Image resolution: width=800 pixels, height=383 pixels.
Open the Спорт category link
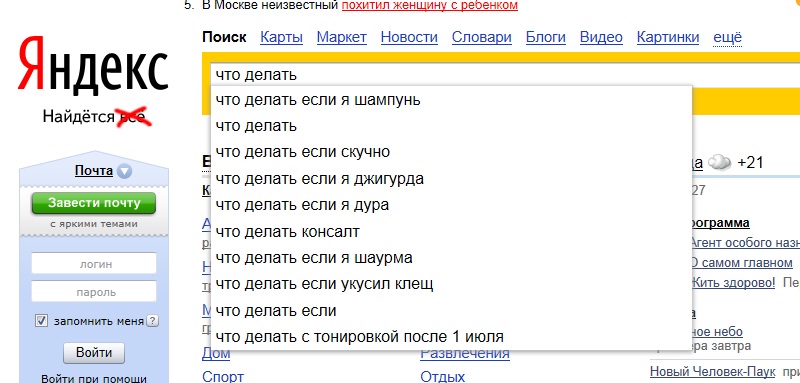(x=223, y=377)
